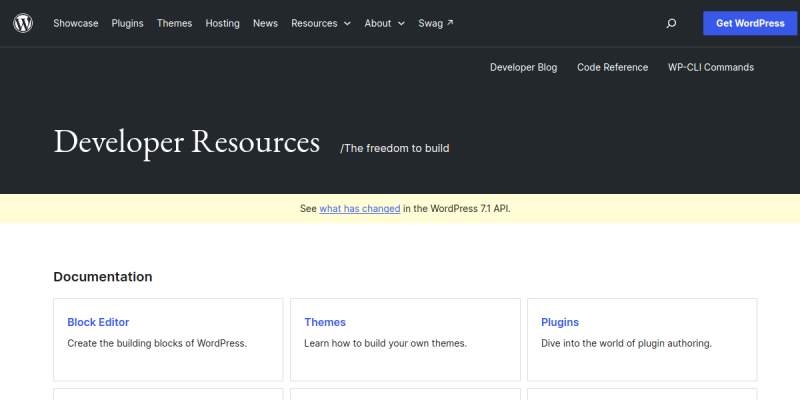
Task: Open the search magnifier icon
Action: click(x=671, y=23)
